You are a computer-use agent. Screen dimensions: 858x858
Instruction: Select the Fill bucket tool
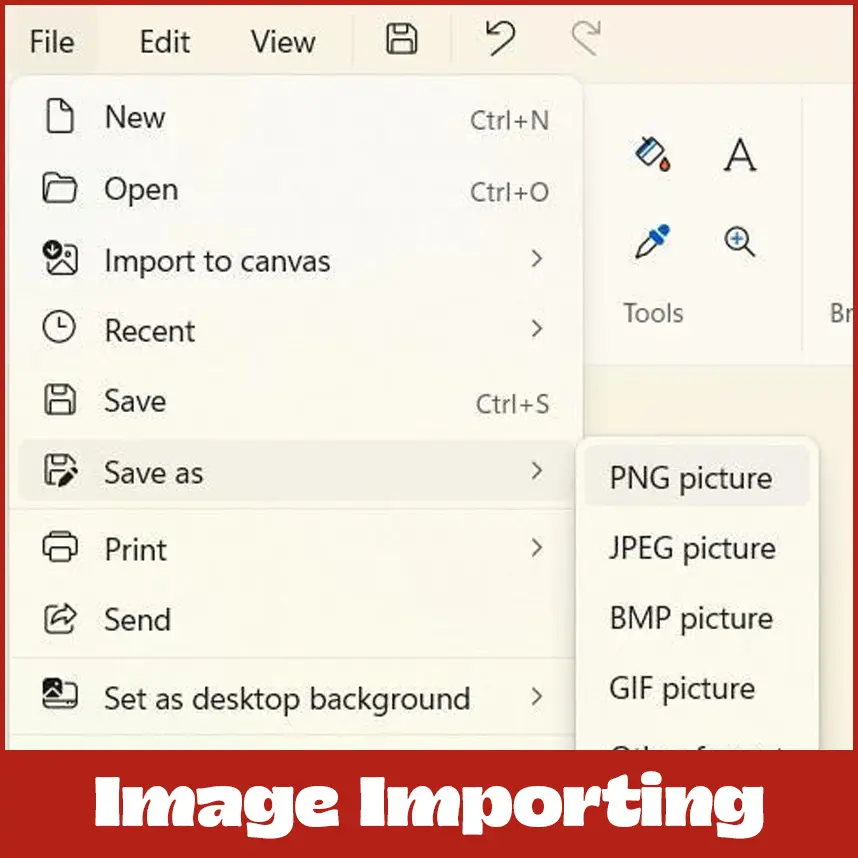coord(652,154)
